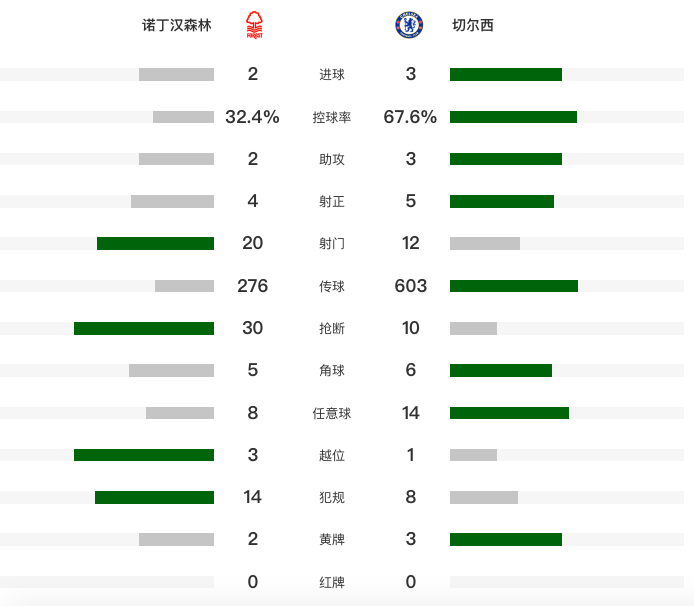
Task: Click Forest's 276 passes value
Action: pyautogui.click(x=252, y=286)
